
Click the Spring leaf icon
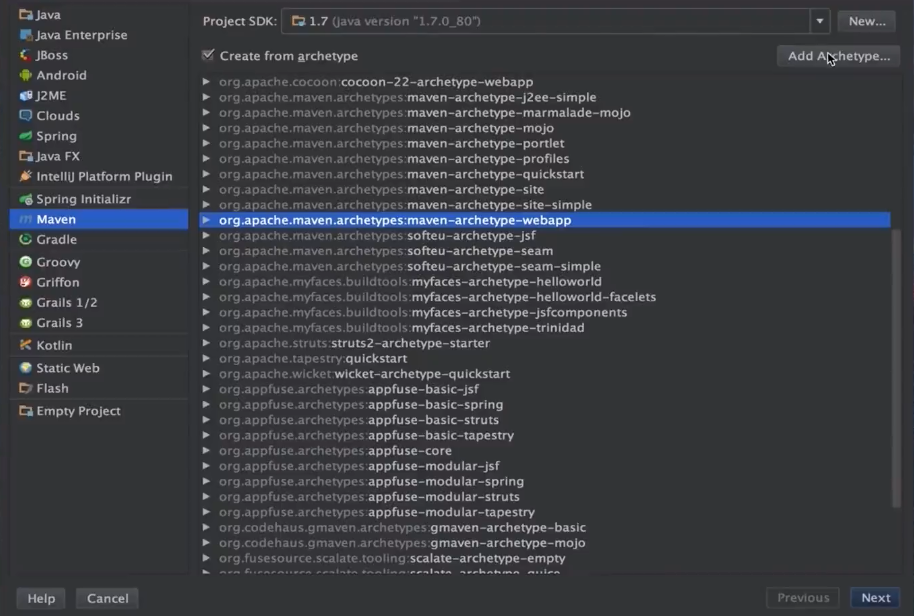click(x=26, y=136)
